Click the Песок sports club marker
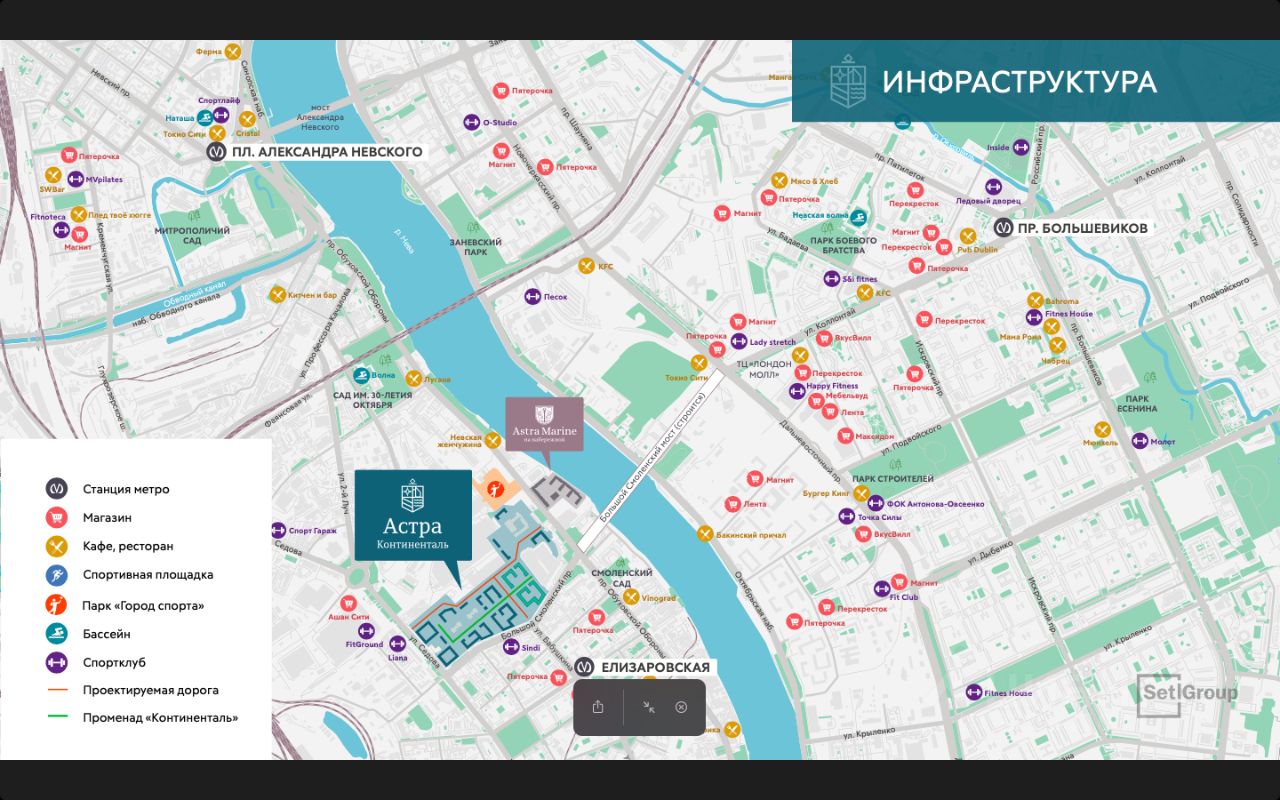 pyautogui.click(x=532, y=296)
